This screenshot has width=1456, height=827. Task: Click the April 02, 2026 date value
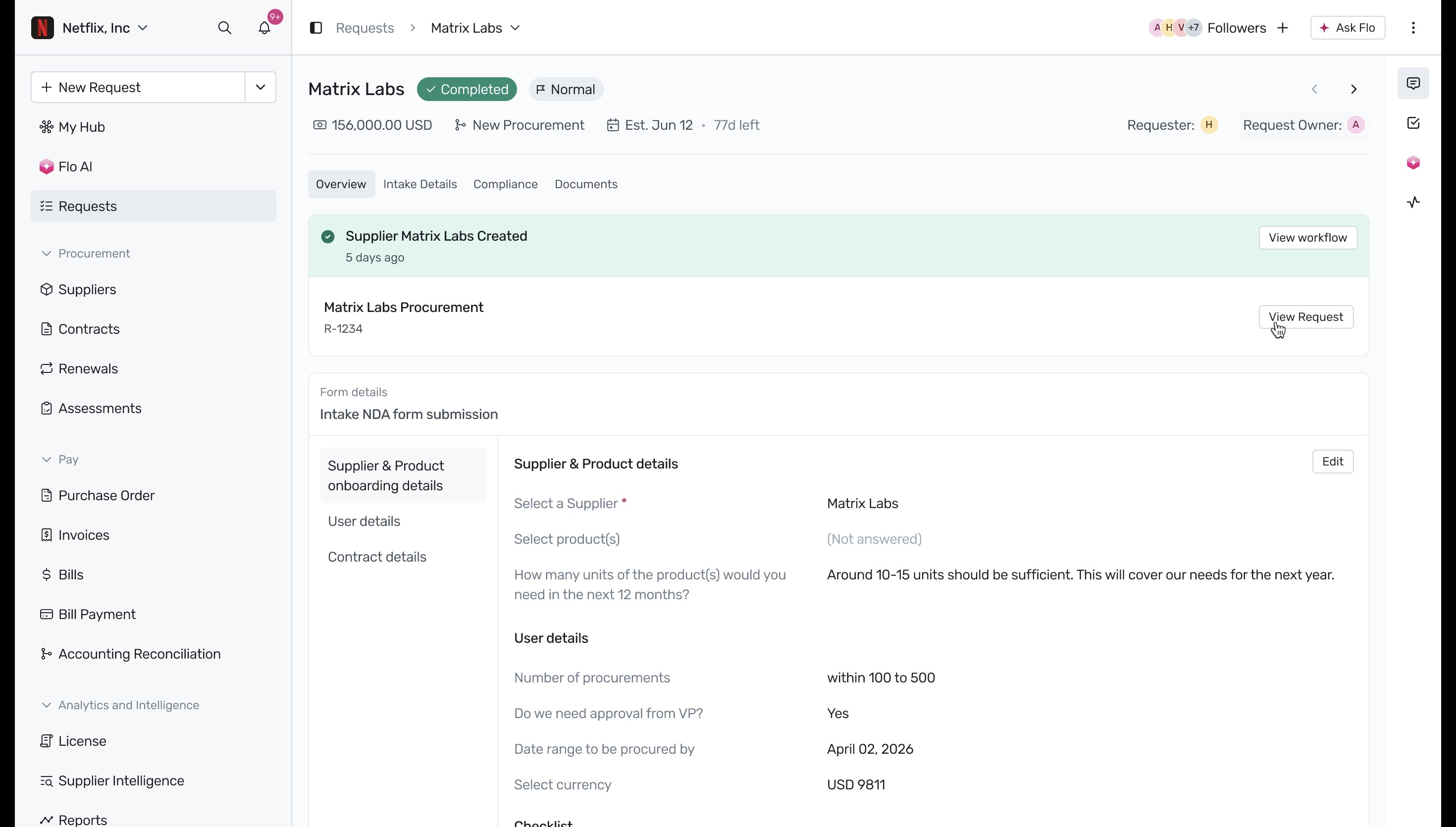click(x=870, y=749)
